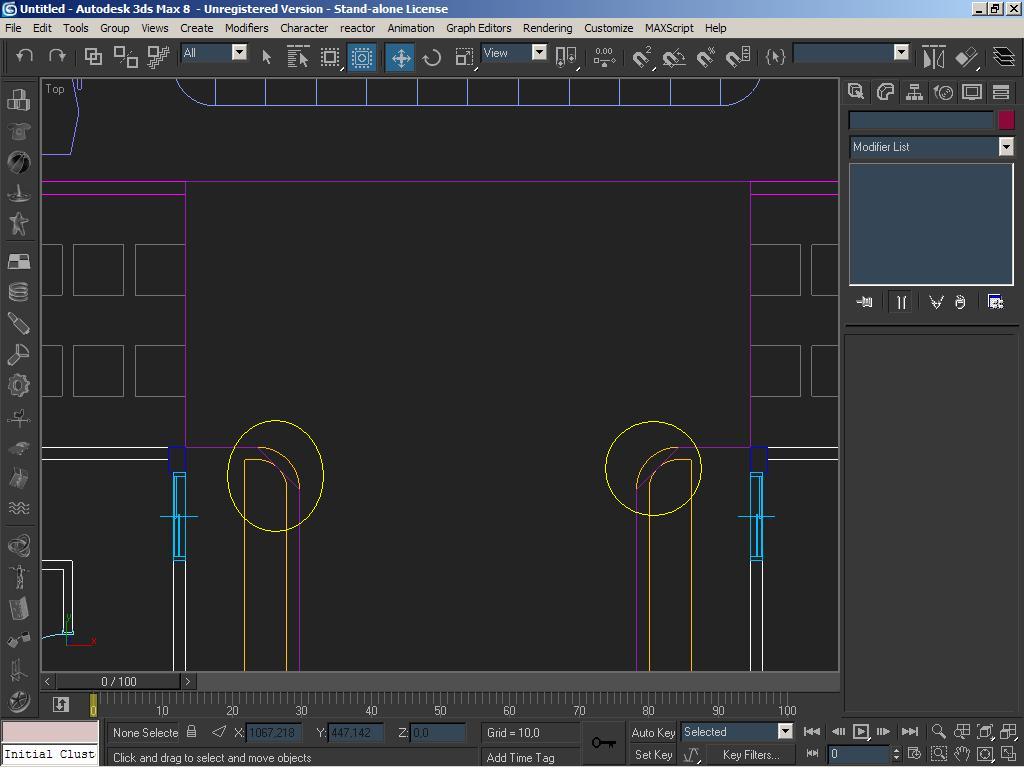The height and width of the screenshot is (768, 1024).
Task: Activate the Select and Move tool
Action: 400,57
